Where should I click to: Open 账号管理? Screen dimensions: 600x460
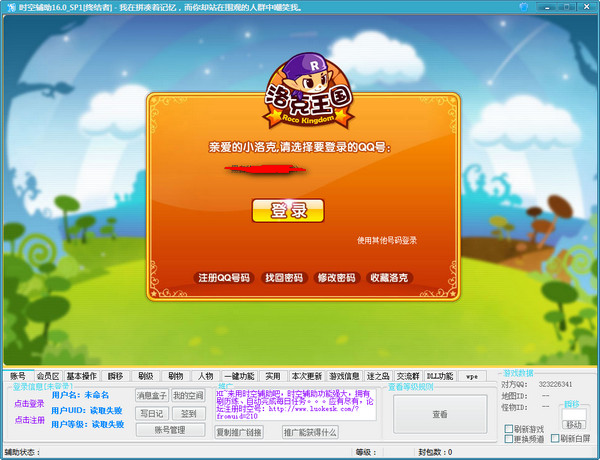(170, 430)
